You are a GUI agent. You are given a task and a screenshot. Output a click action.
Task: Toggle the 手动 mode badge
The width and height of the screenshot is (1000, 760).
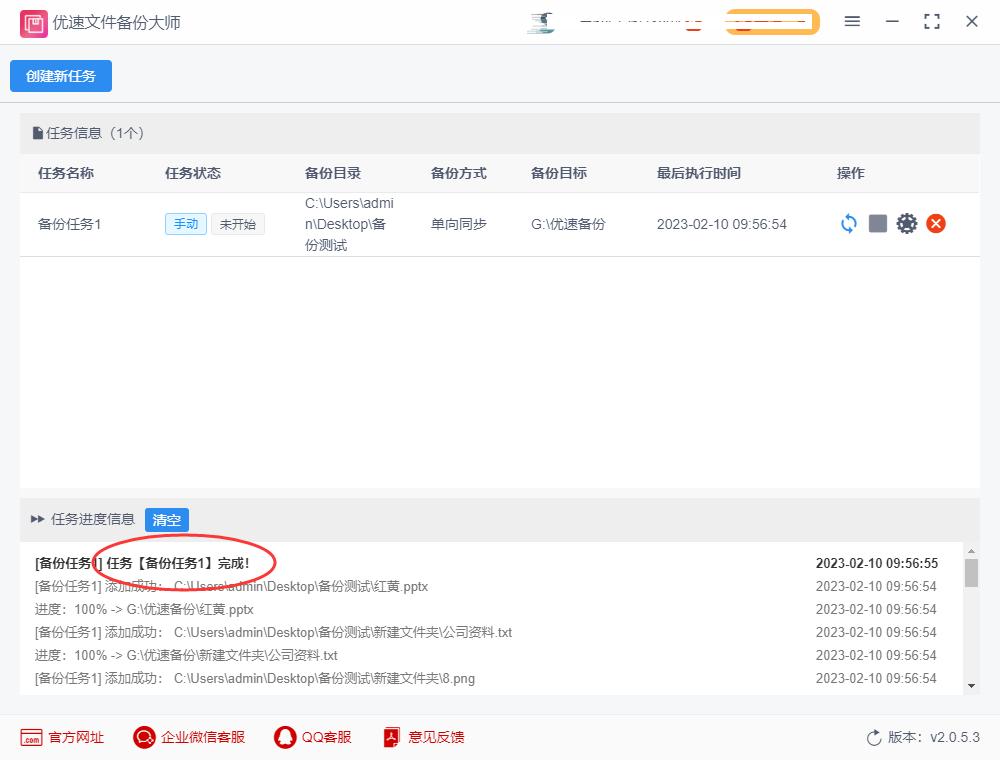click(x=185, y=224)
